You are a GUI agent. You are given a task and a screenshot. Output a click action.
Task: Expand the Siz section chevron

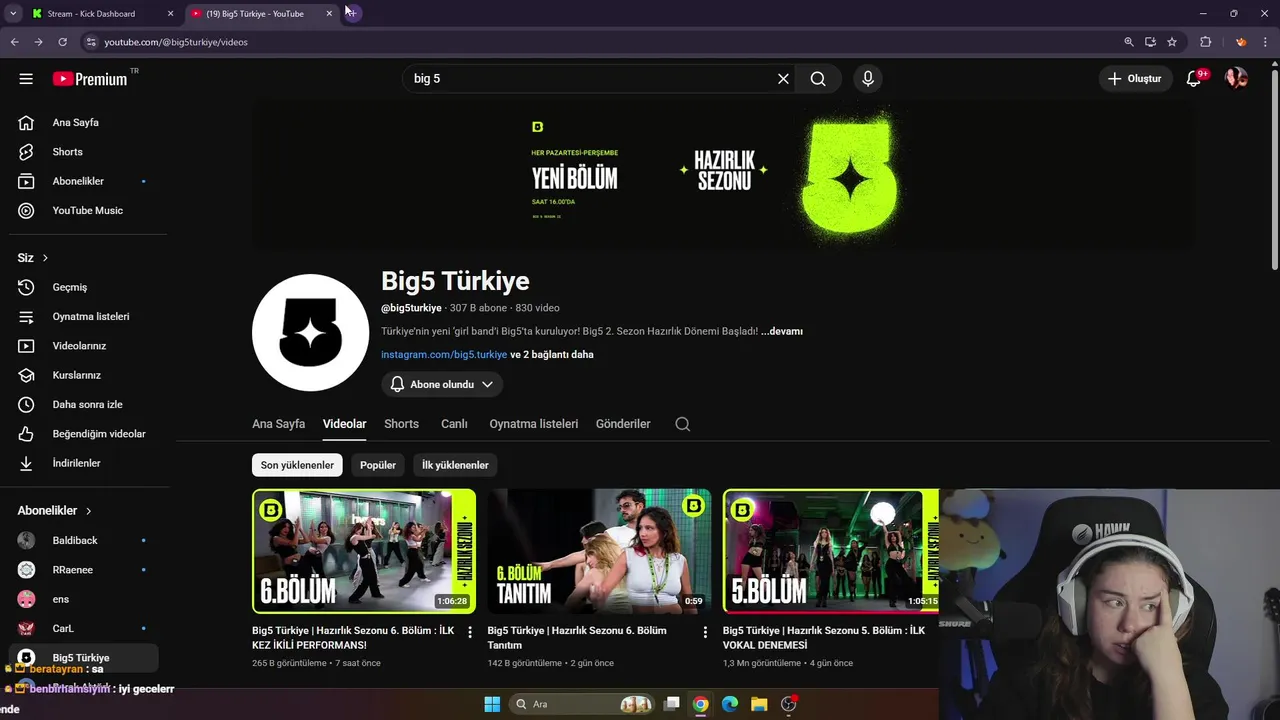pos(45,258)
